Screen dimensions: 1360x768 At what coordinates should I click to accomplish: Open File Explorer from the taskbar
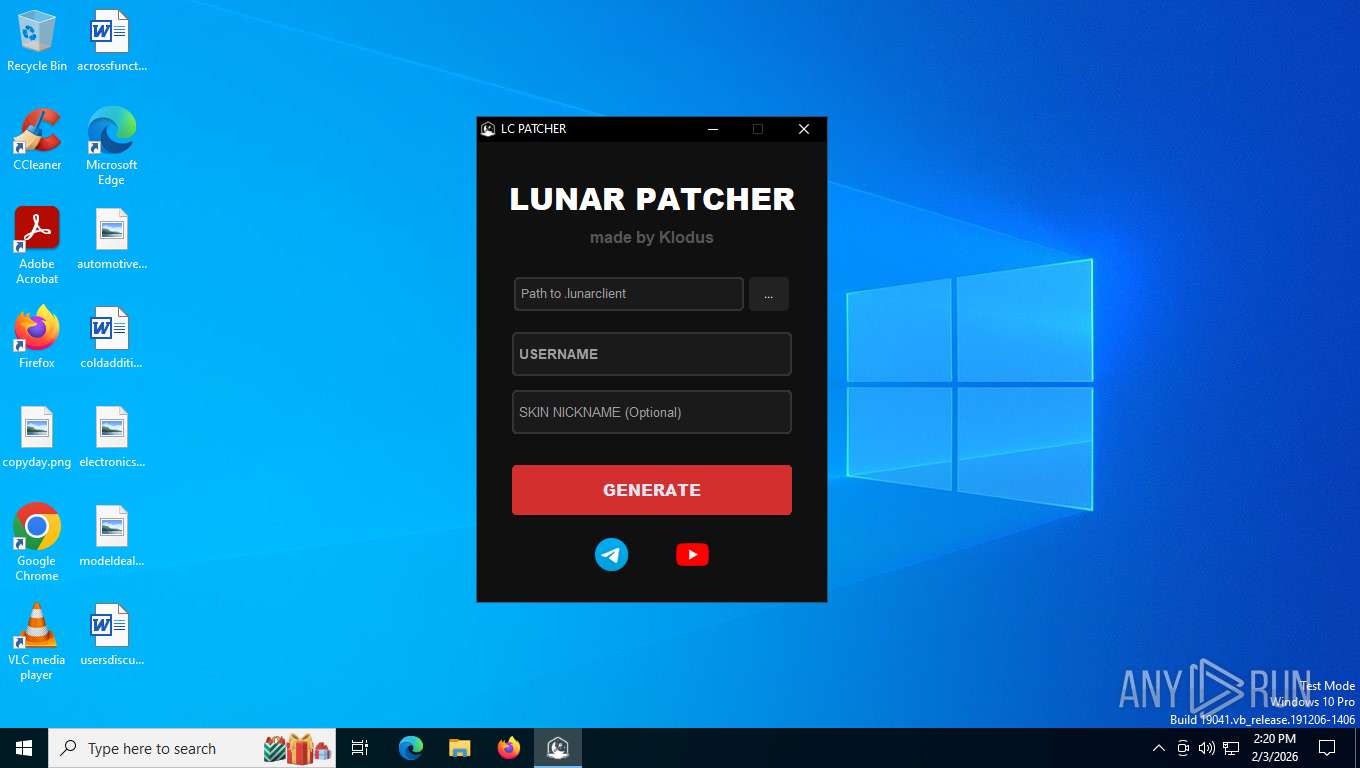click(x=460, y=748)
